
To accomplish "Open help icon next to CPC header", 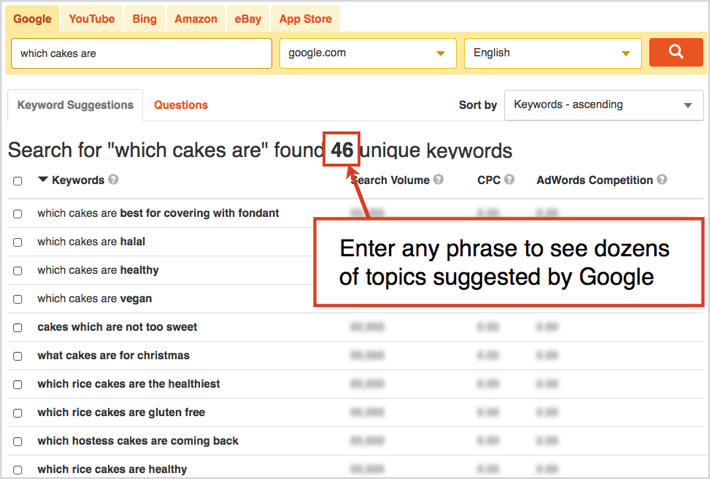I will point(509,179).
